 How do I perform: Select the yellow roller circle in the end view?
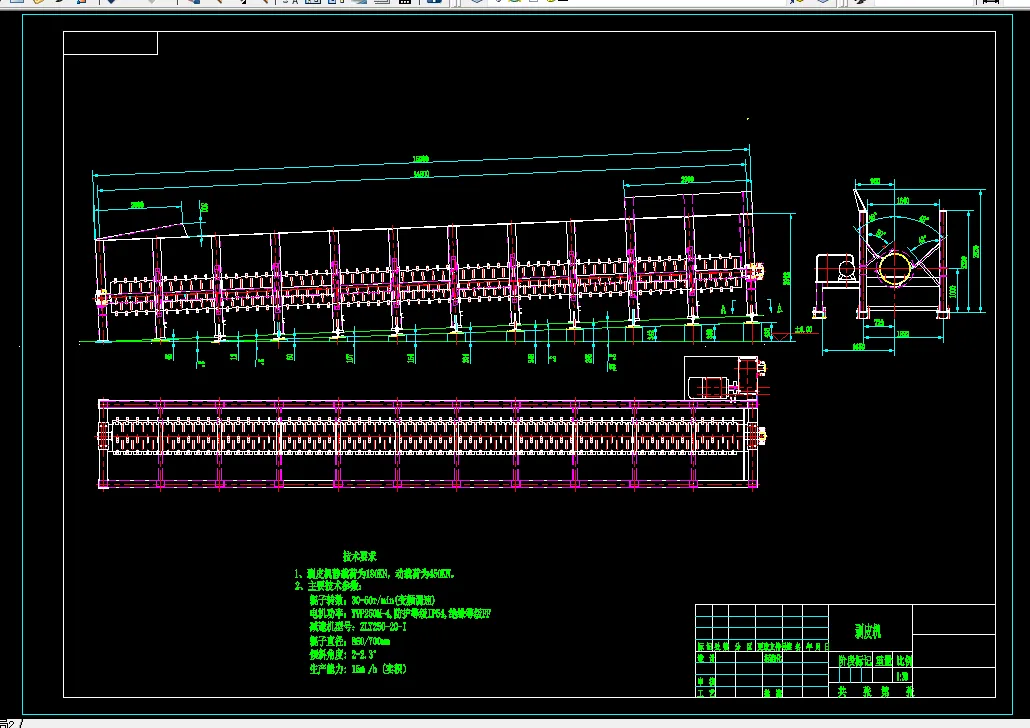click(895, 268)
